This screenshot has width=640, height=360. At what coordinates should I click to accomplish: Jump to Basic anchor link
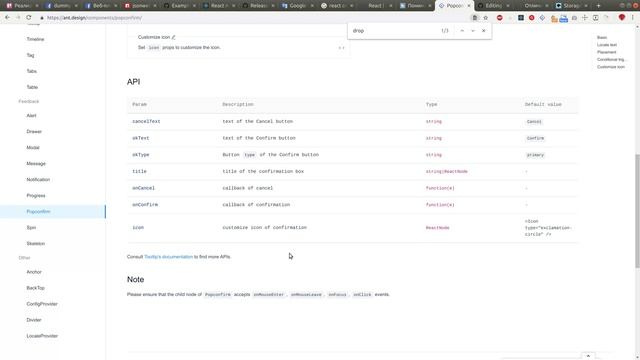point(602,38)
